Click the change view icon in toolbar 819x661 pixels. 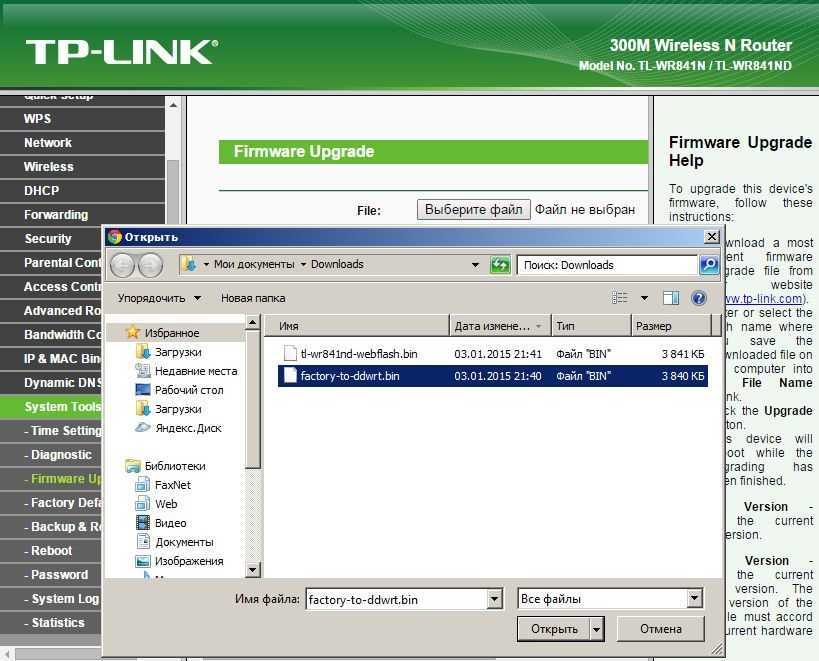point(620,298)
